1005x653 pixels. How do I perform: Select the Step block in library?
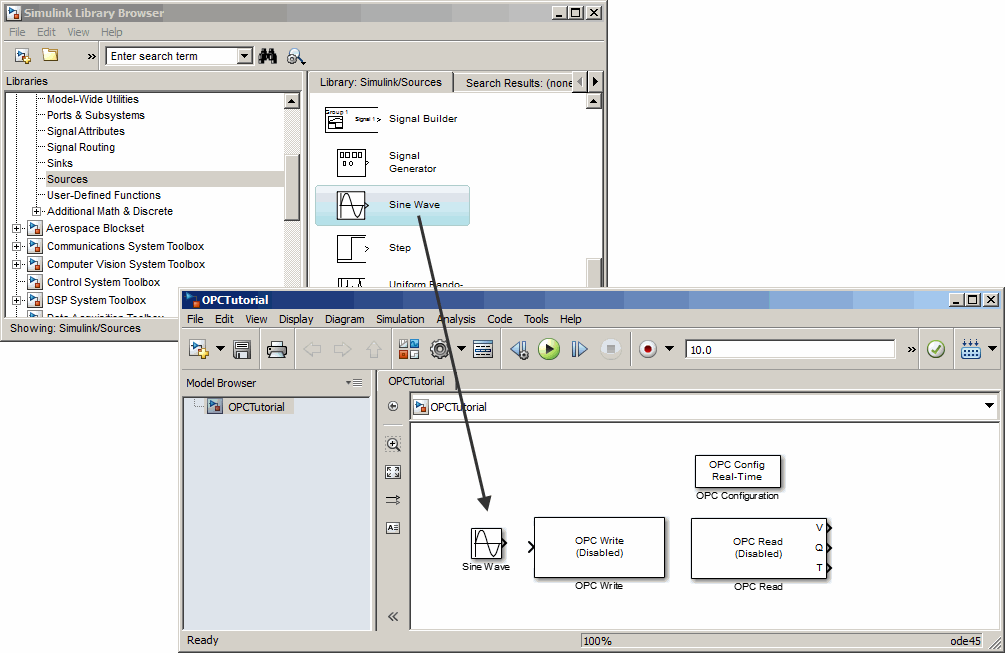click(x=374, y=248)
